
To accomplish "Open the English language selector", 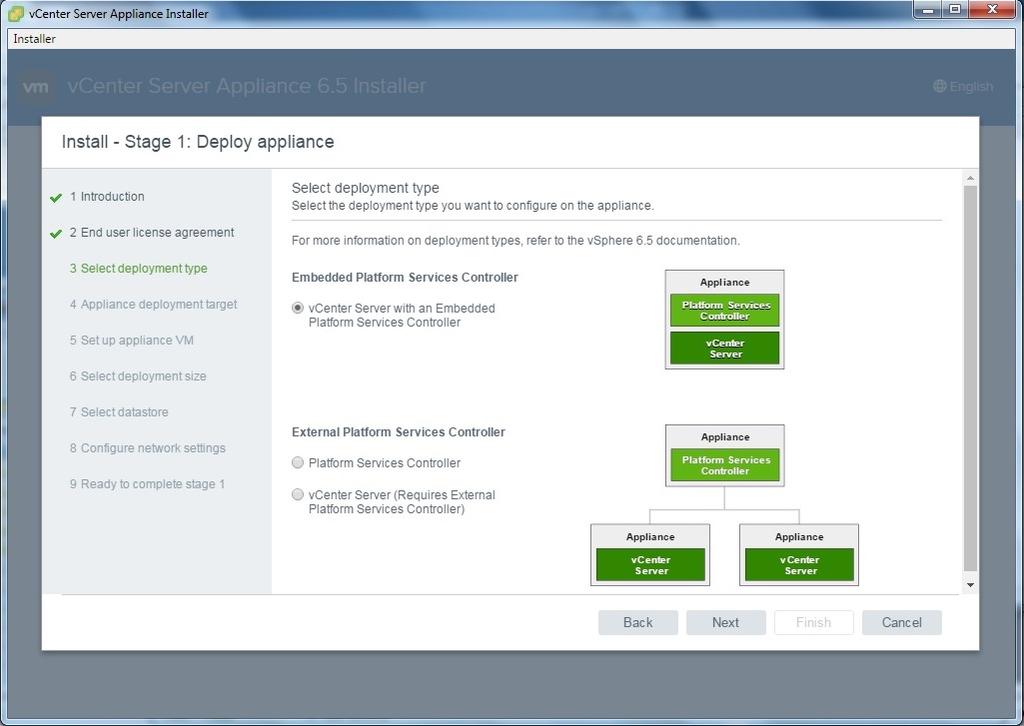I will click(x=963, y=86).
